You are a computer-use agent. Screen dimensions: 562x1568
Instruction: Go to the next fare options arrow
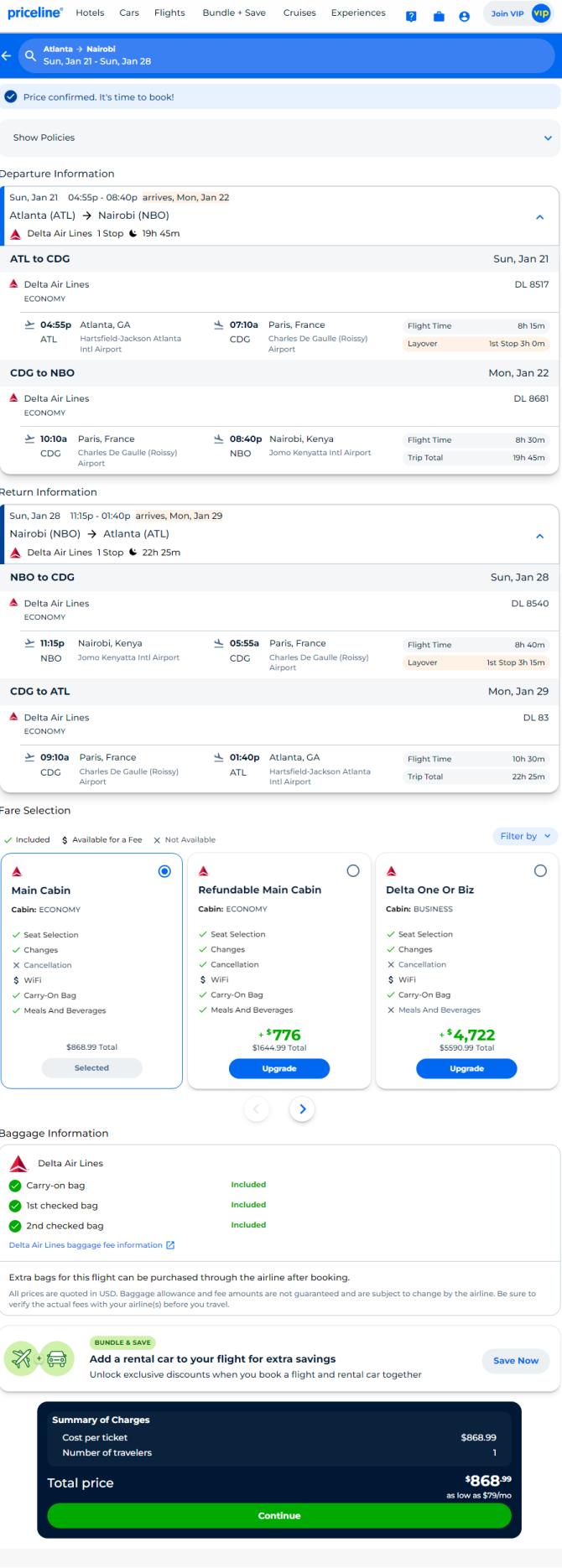(303, 1109)
